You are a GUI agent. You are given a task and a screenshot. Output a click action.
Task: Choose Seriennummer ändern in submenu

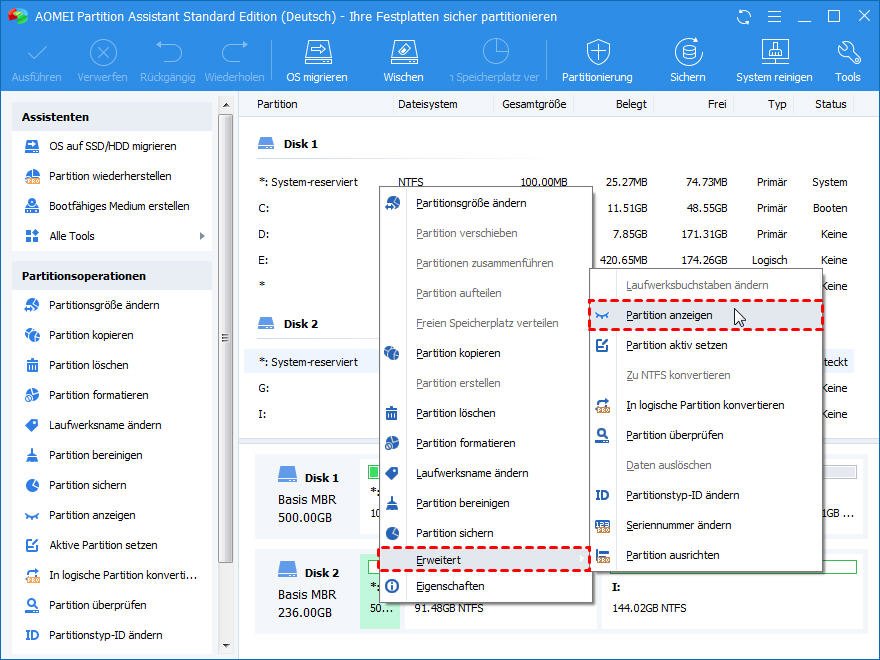(x=706, y=525)
